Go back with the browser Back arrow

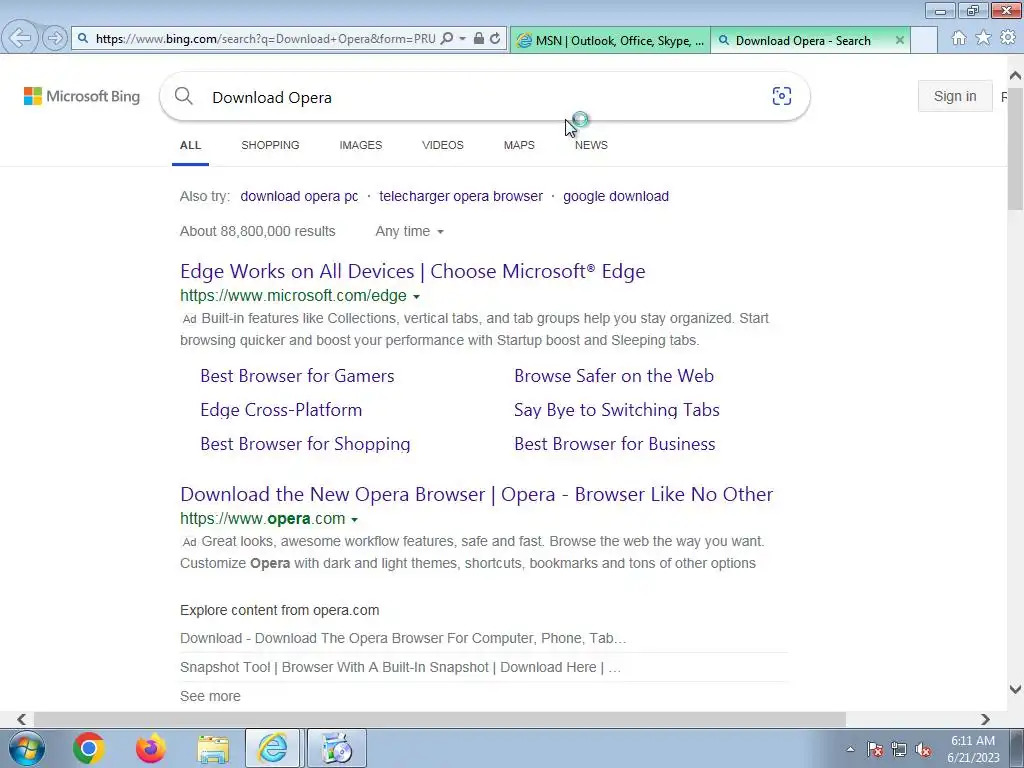[x=20, y=38]
